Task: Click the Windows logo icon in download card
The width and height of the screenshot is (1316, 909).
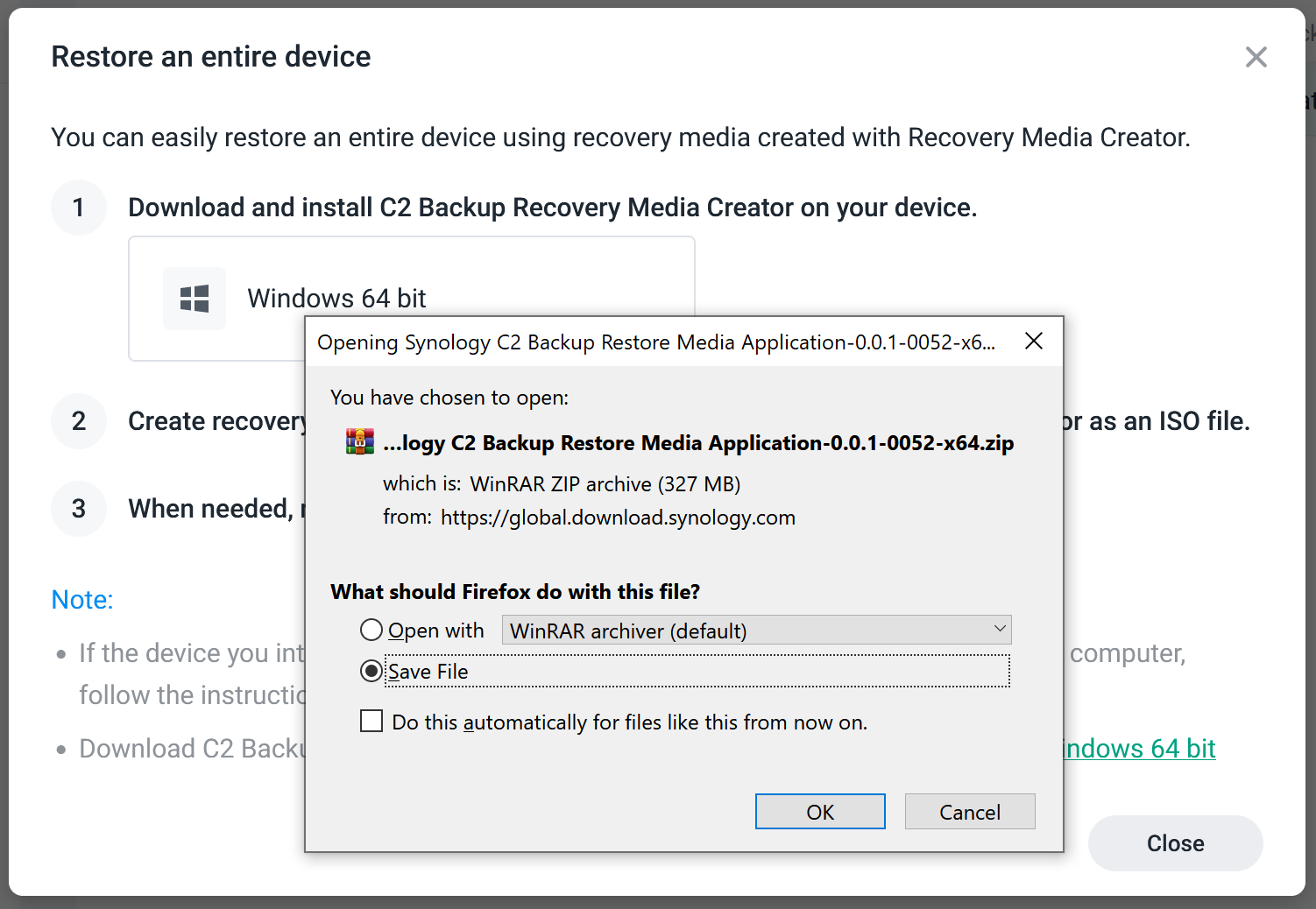Action: 195,299
